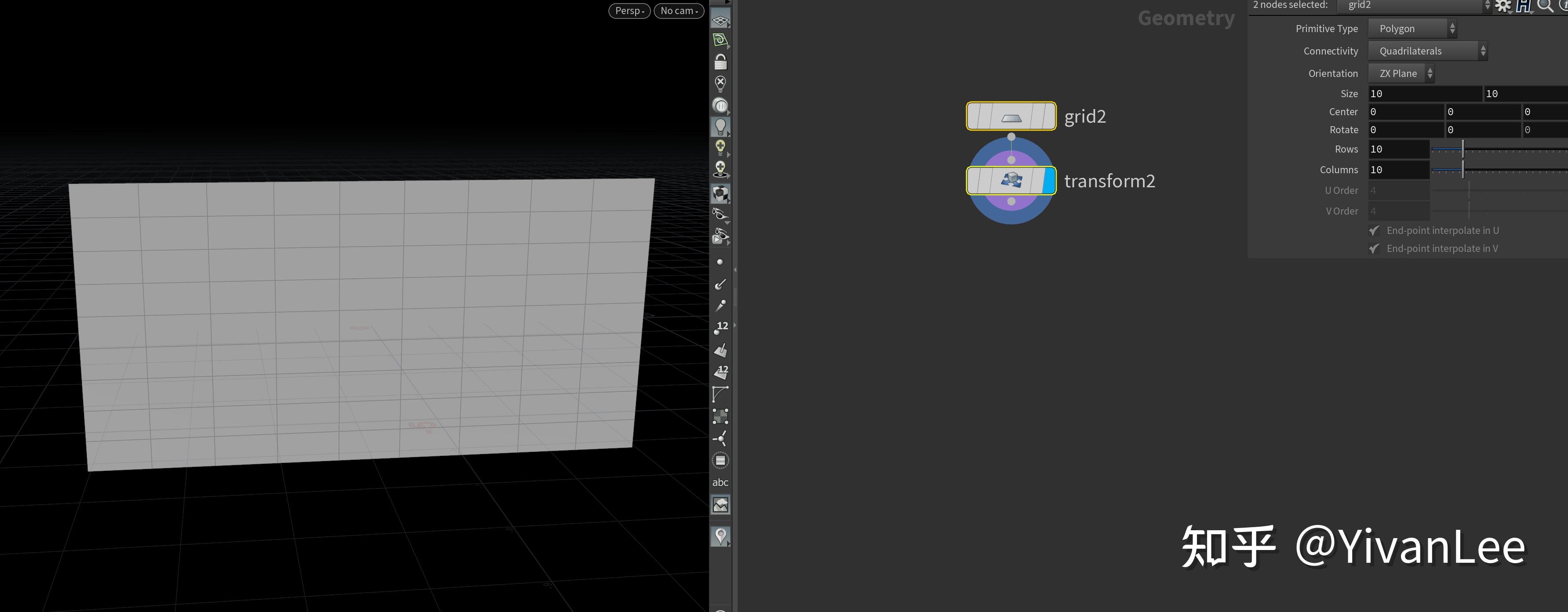Toggle End-point interpolate in U checkbox
Image resolution: width=1568 pixels, height=612 pixels.
click(1374, 231)
